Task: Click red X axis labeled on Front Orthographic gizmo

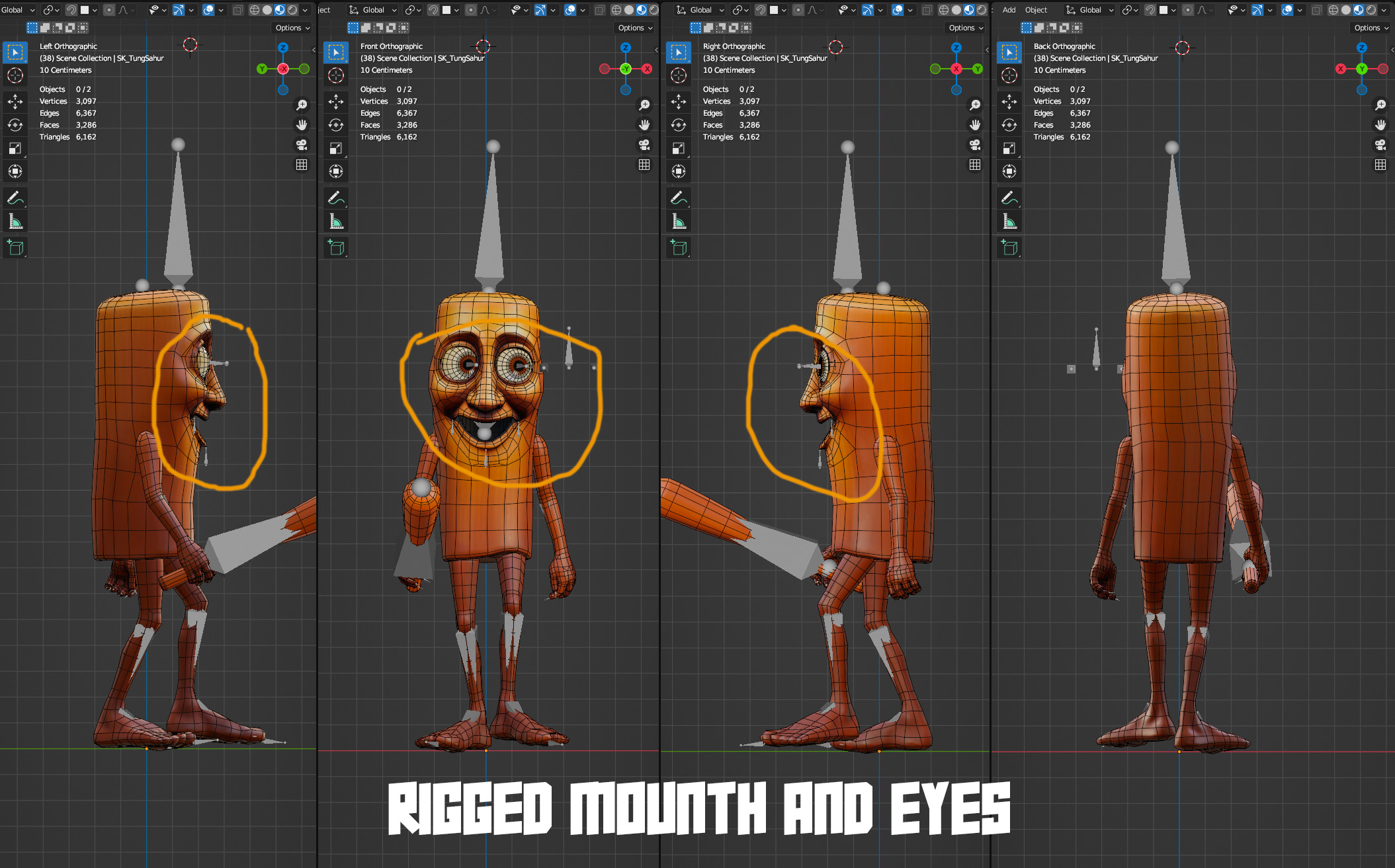Action: (x=647, y=69)
